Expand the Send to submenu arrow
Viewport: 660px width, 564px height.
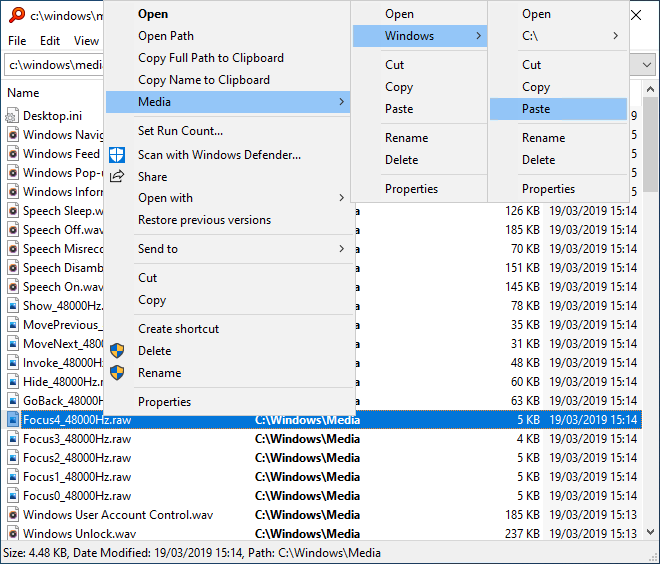[341, 249]
